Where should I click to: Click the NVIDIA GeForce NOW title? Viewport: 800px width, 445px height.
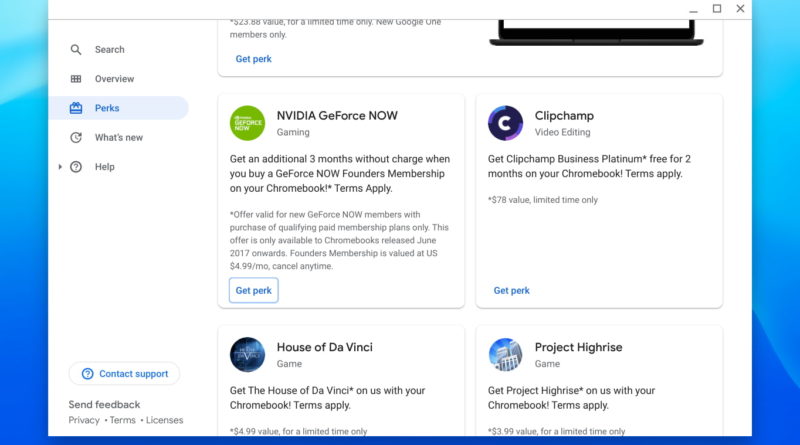[337, 115]
